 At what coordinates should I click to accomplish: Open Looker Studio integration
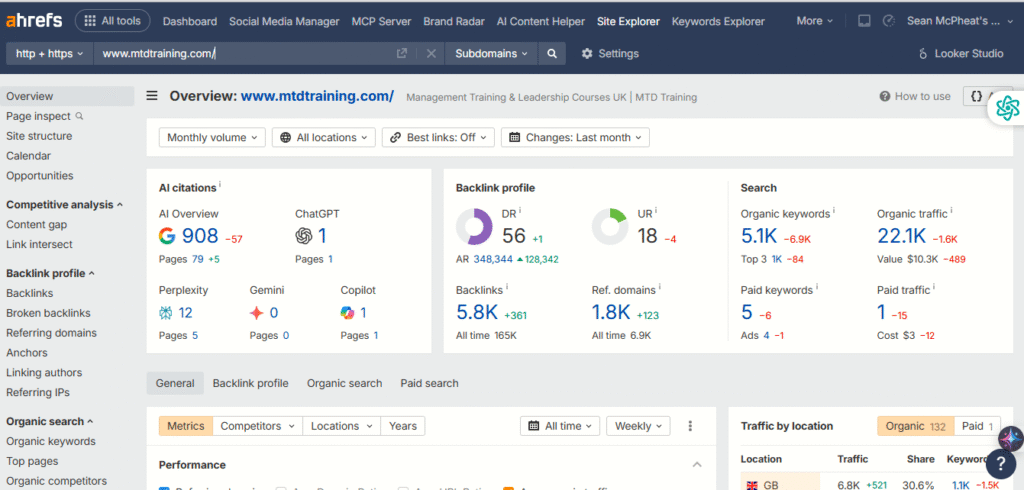(x=960, y=54)
